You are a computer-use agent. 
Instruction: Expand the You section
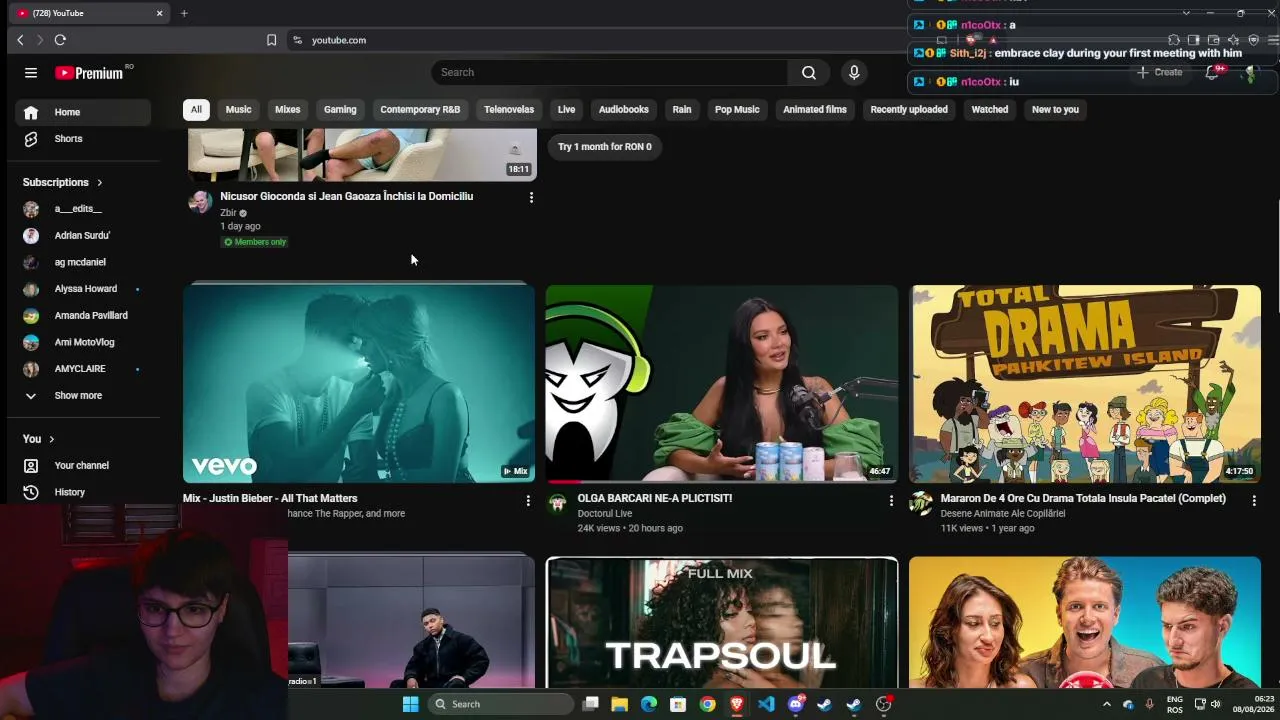[39, 439]
